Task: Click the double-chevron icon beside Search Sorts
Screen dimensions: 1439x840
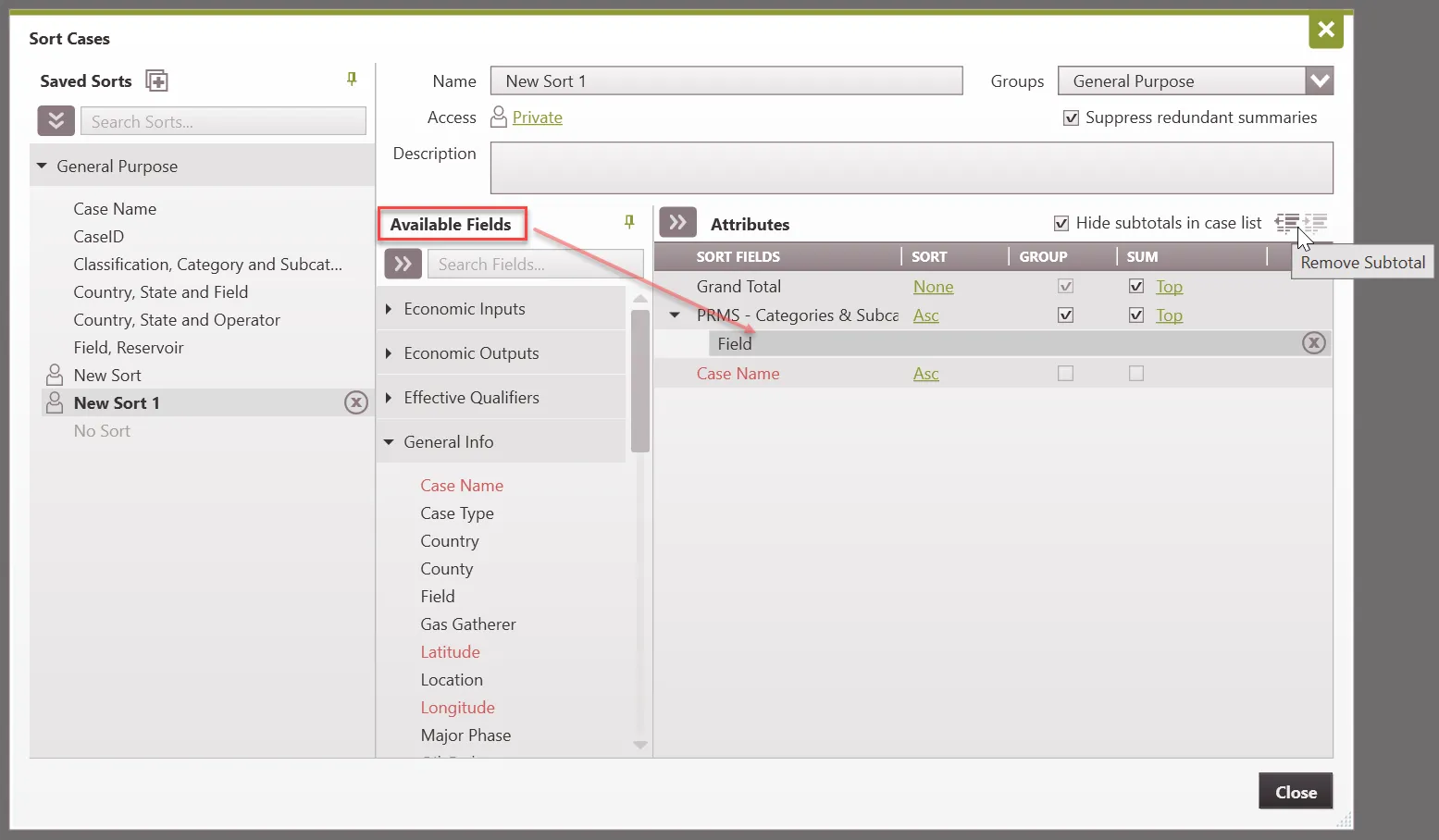Action: click(56, 121)
